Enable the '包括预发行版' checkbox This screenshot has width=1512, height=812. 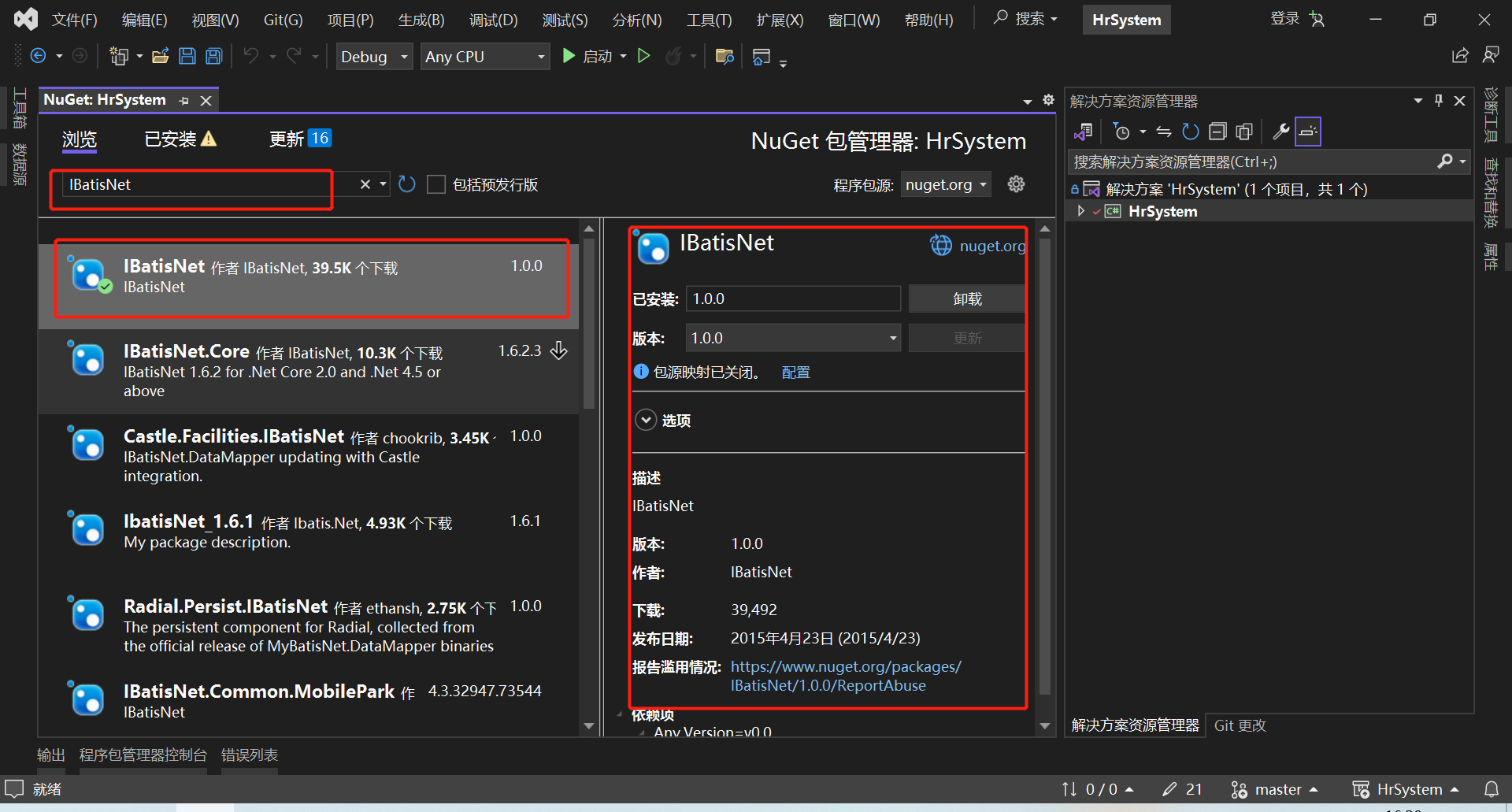tap(436, 184)
